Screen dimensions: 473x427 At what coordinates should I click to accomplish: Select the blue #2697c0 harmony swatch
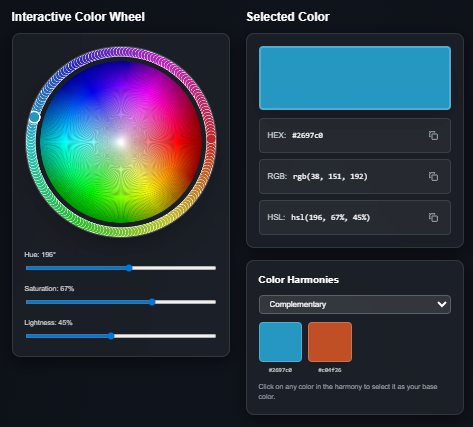click(x=280, y=342)
